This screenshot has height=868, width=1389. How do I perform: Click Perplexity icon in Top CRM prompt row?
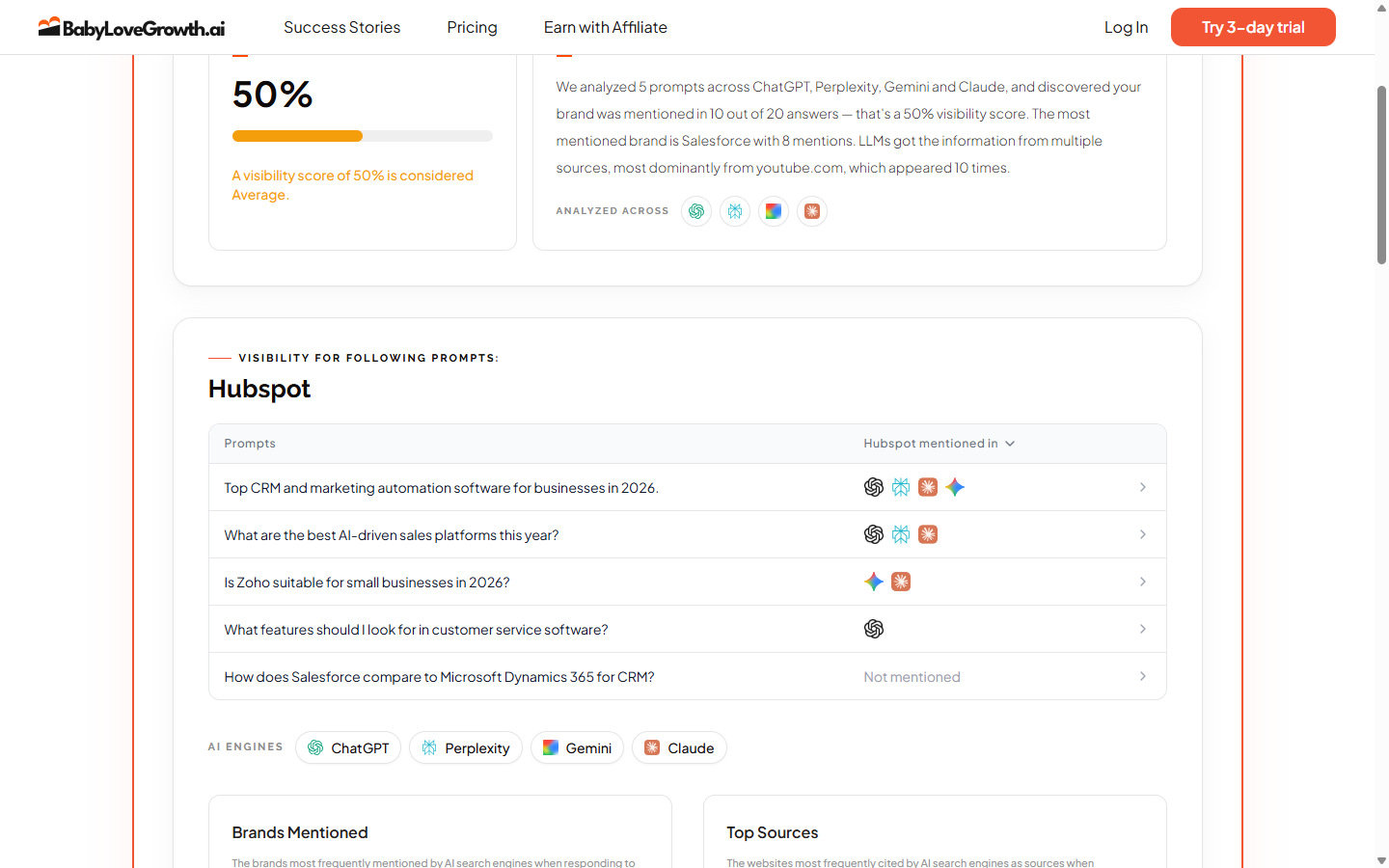click(x=901, y=487)
